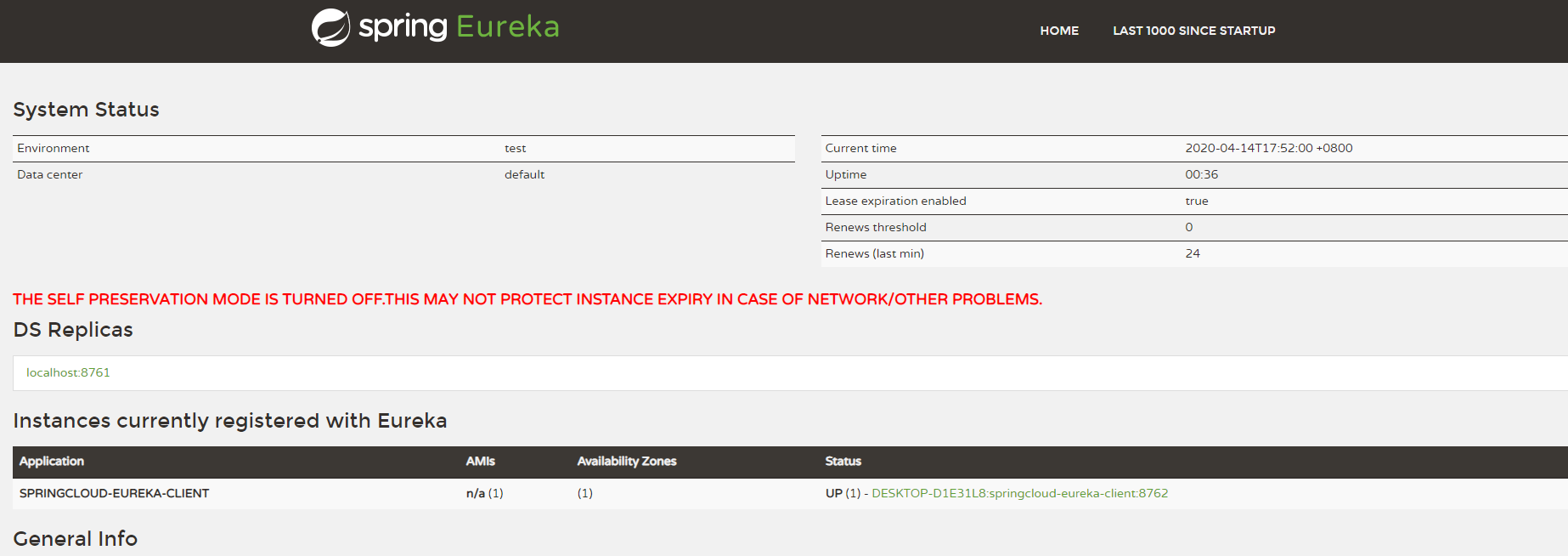Click the General Info section heading
This screenshot has width=1568, height=556.
75,538
